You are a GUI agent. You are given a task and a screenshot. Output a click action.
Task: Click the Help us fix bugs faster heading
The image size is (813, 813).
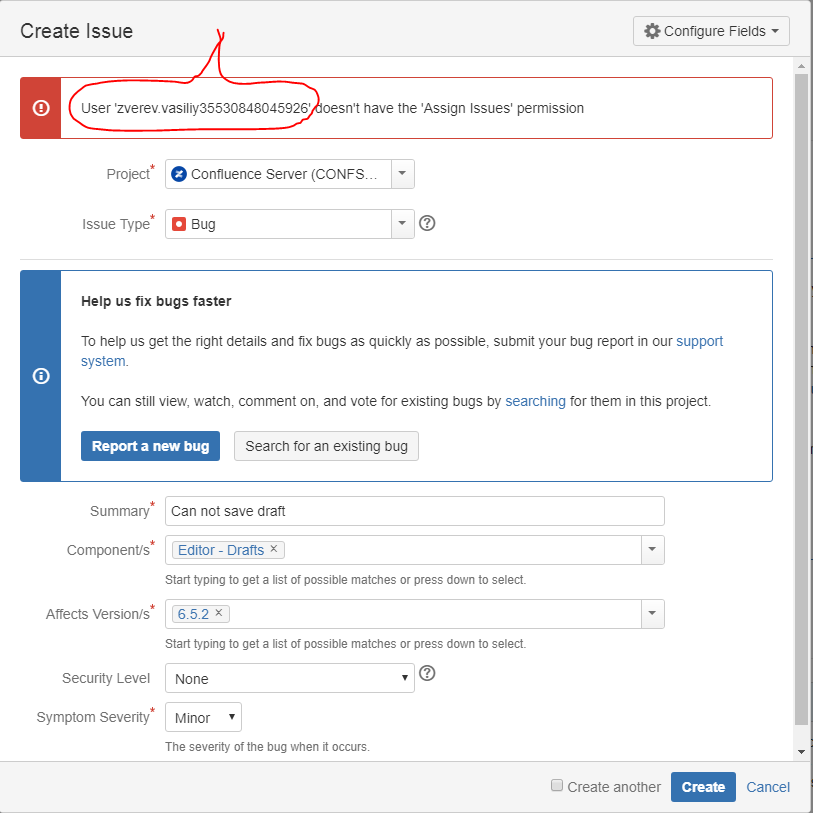tap(156, 301)
